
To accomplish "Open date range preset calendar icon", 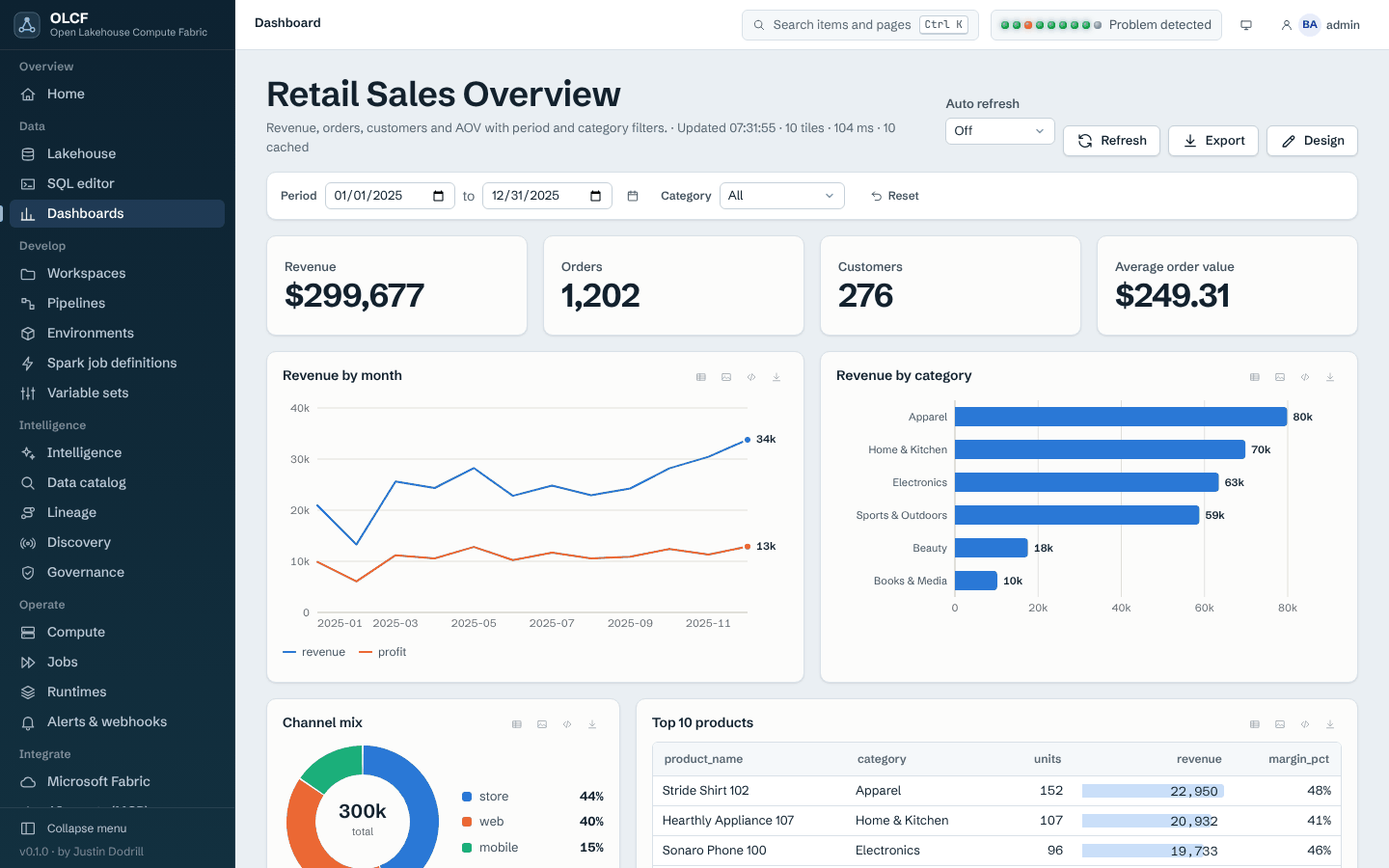I will coord(633,196).
